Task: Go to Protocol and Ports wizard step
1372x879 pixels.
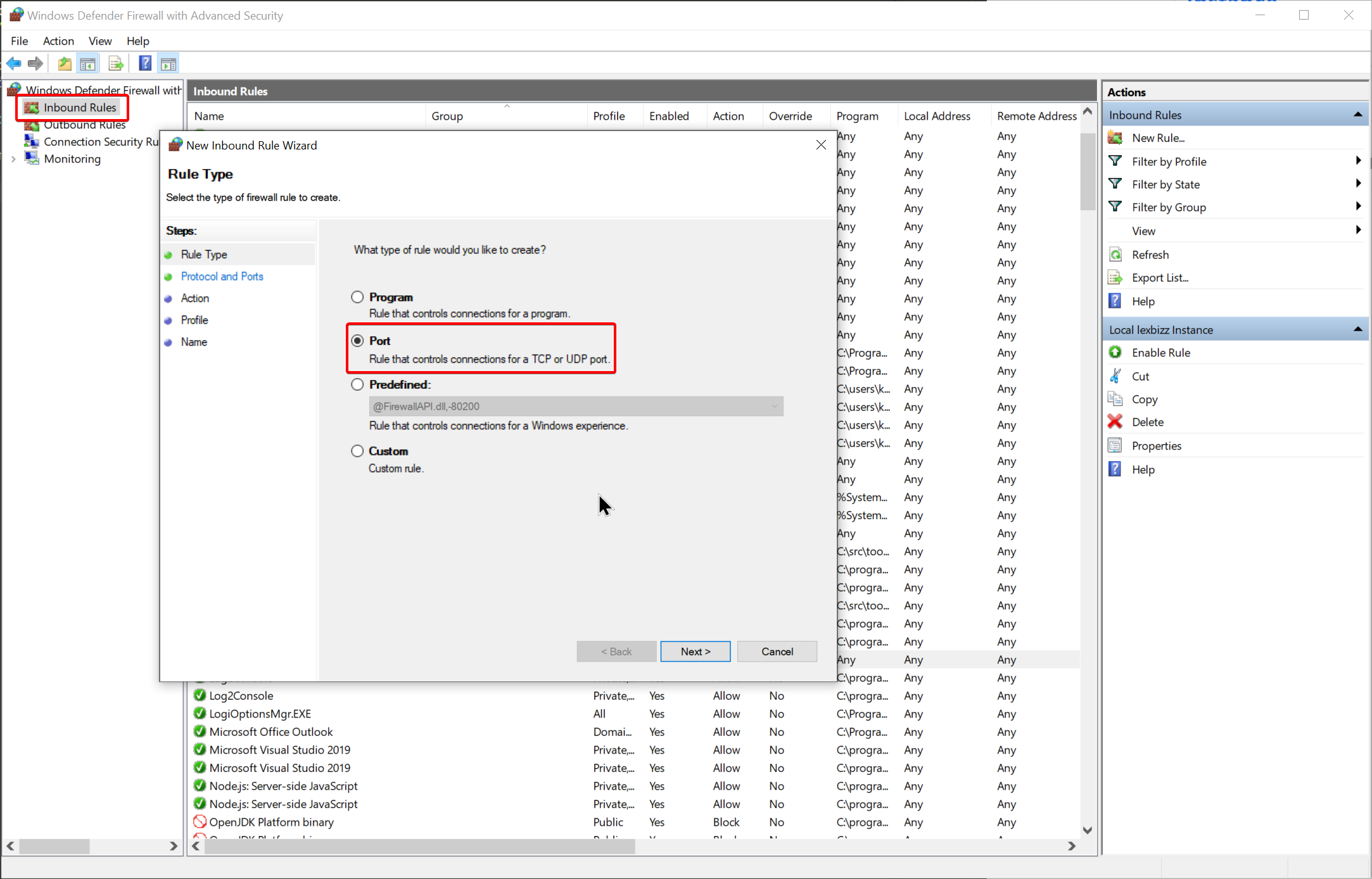Action: tap(222, 276)
